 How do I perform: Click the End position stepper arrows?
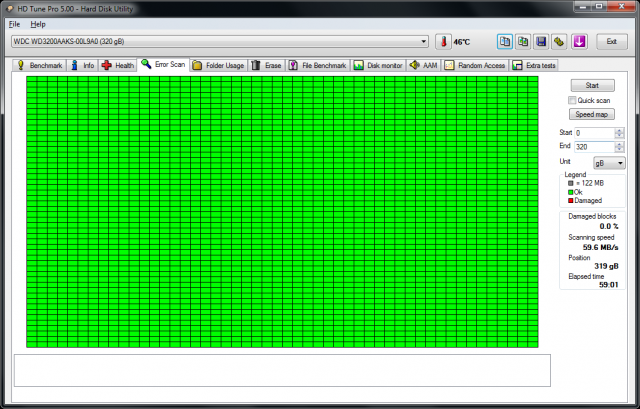(621, 147)
